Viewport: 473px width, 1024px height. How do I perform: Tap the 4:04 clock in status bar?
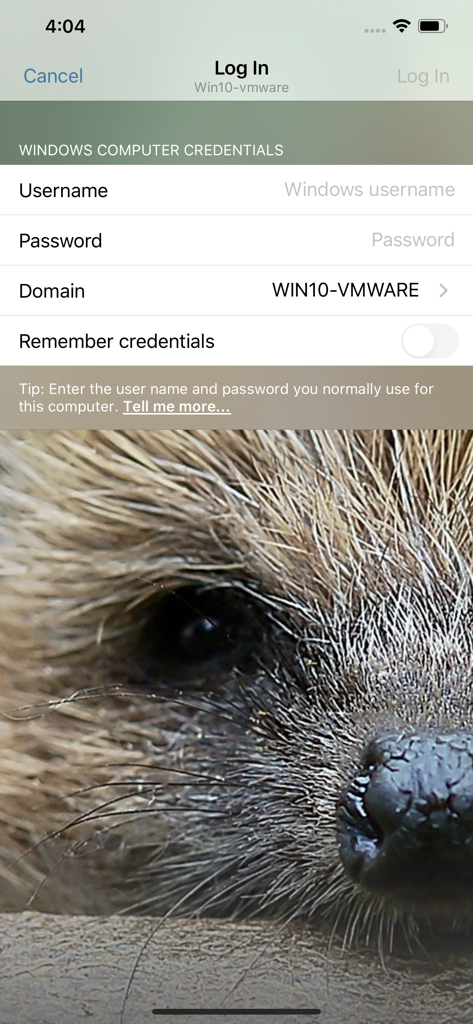pos(65,27)
